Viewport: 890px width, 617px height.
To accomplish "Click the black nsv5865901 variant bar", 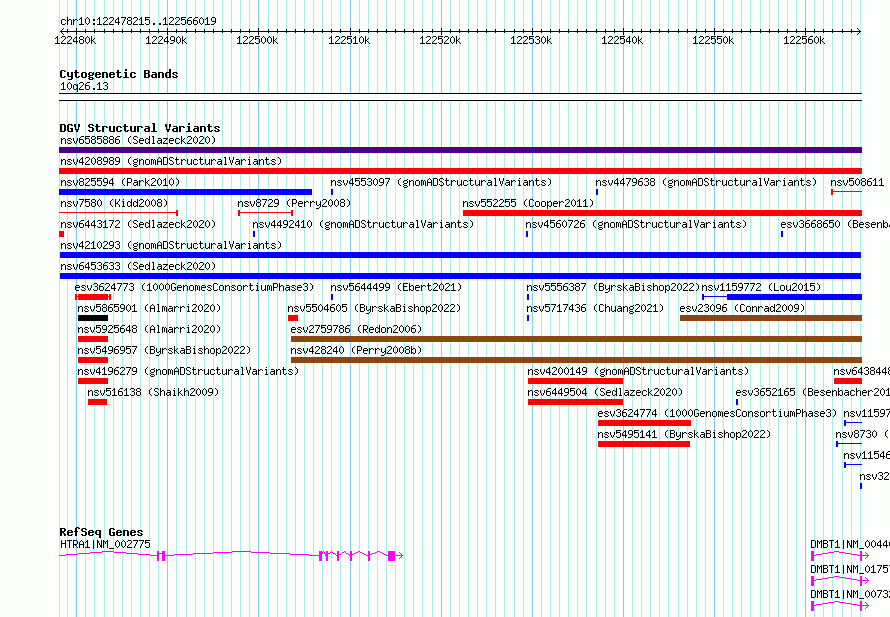I will (93, 318).
